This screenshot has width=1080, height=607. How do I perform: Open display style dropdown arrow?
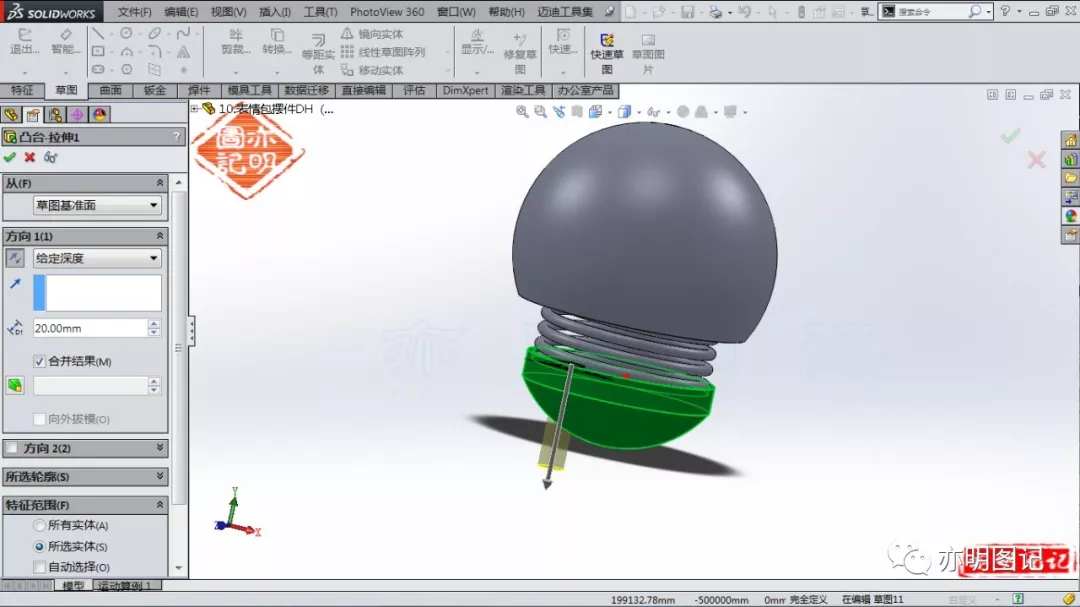(x=639, y=112)
